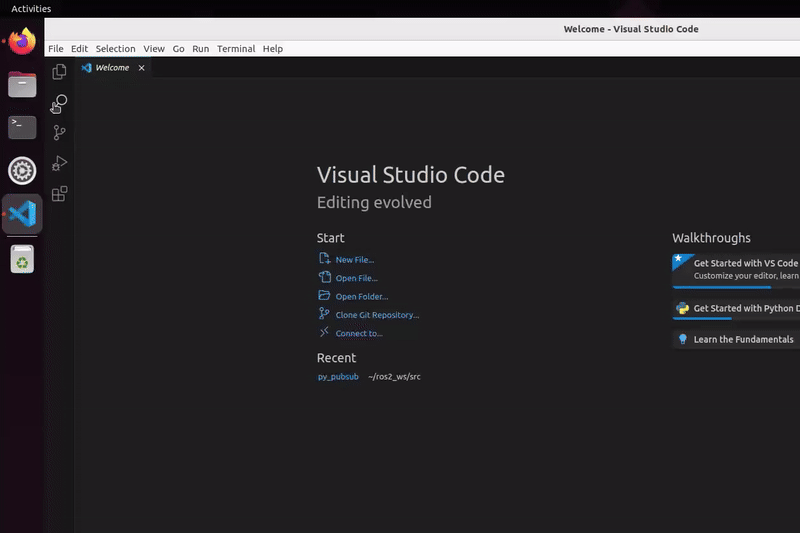The height and width of the screenshot is (533, 800).
Task: Open Settings from the Ubuntu dock
Action: point(22,170)
